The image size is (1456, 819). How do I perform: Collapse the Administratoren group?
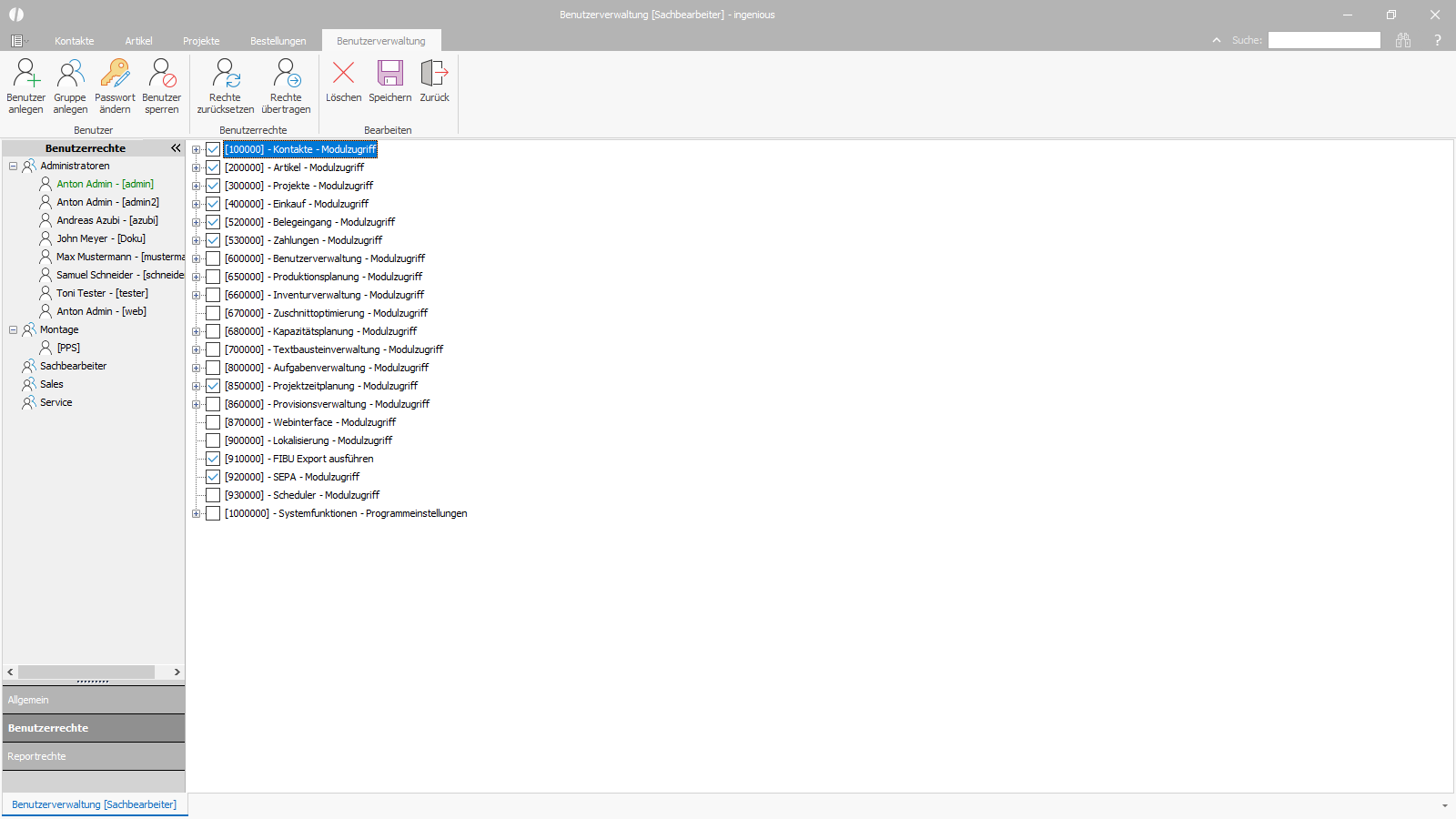click(13, 166)
